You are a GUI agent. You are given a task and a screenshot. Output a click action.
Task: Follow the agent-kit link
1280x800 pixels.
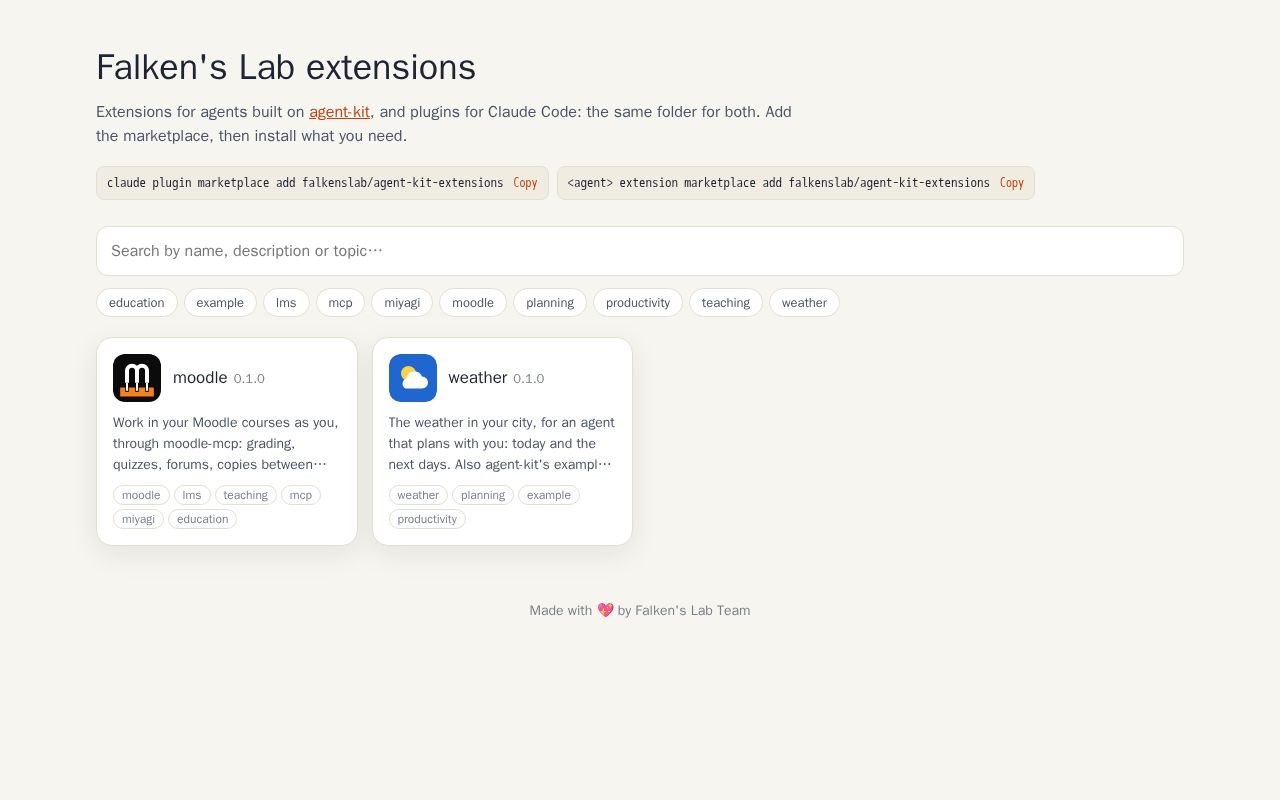click(339, 112)
